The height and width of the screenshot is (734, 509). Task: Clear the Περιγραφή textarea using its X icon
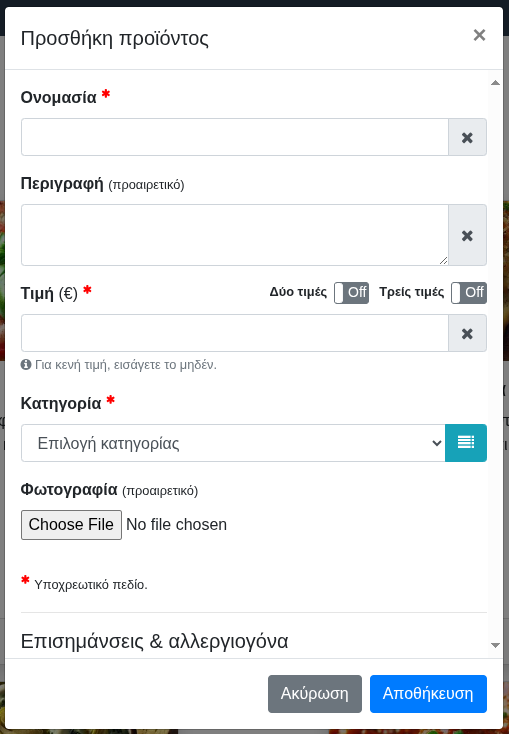click(x=467, y=235)
